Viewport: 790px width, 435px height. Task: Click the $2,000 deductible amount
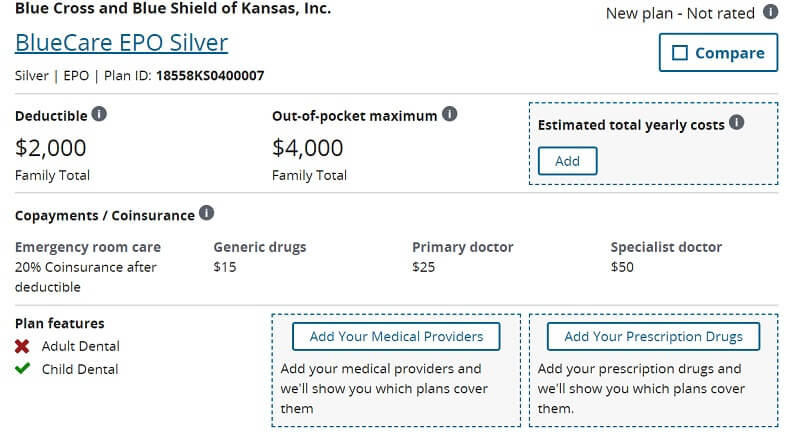[51, 148]
